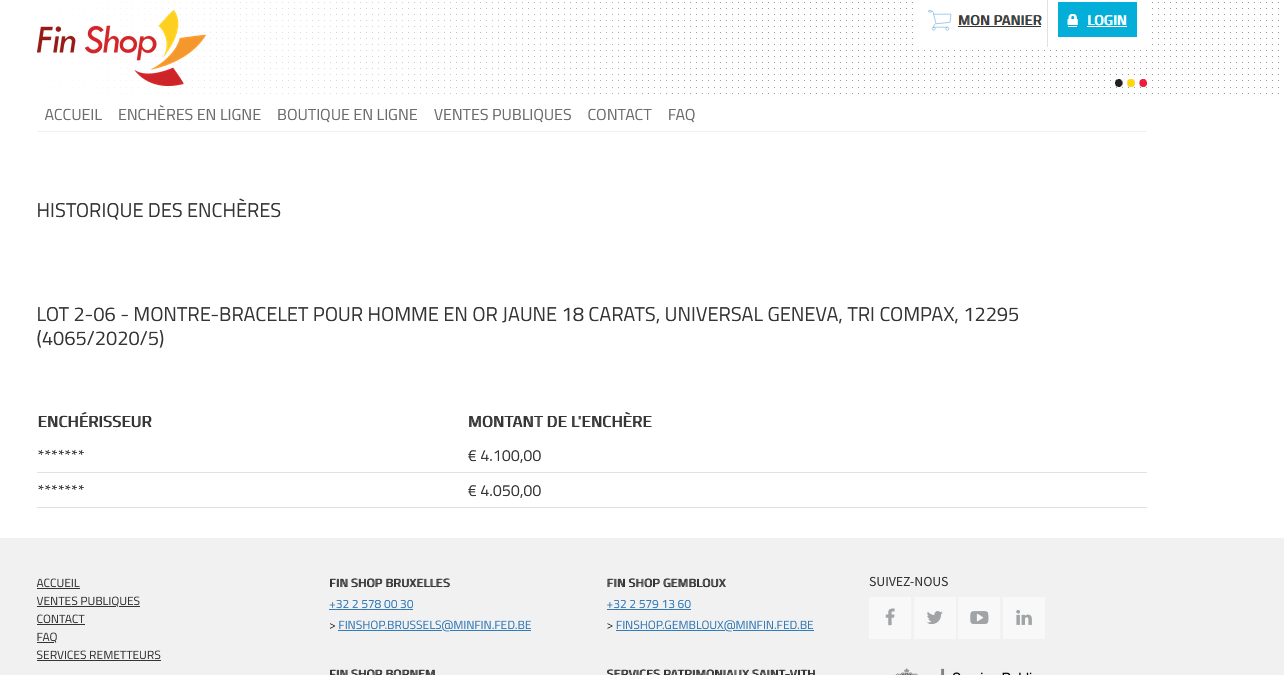The image size is (1284, 675).
Task: Open FAQ from the top navigation
Action: 681,114
